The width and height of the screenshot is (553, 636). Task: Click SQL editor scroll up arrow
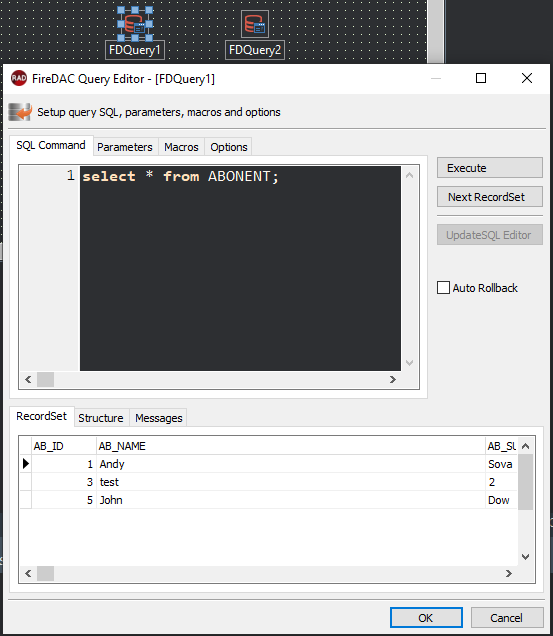pos(409,175)
